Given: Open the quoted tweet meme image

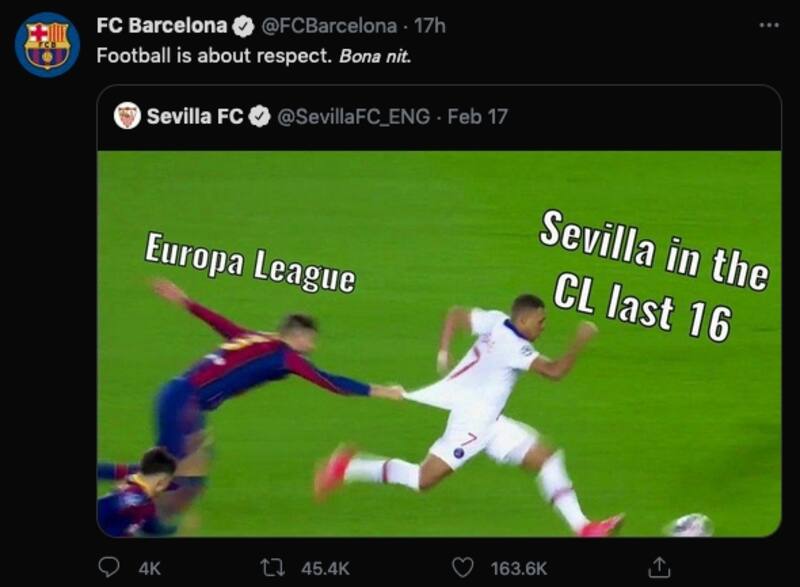Looking at the screenshot, I should coord(439,344).
